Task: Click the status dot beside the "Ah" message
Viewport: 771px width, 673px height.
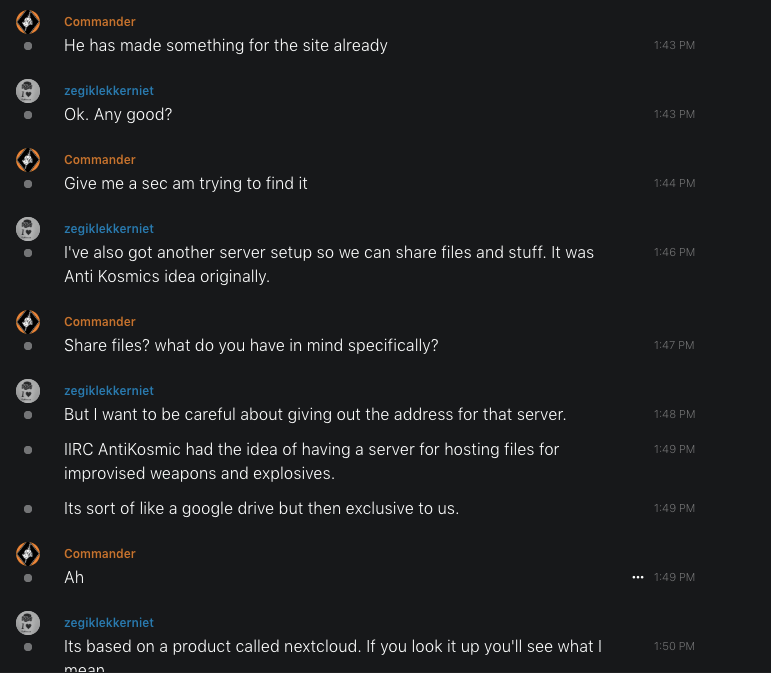Action: pos(28,577)
